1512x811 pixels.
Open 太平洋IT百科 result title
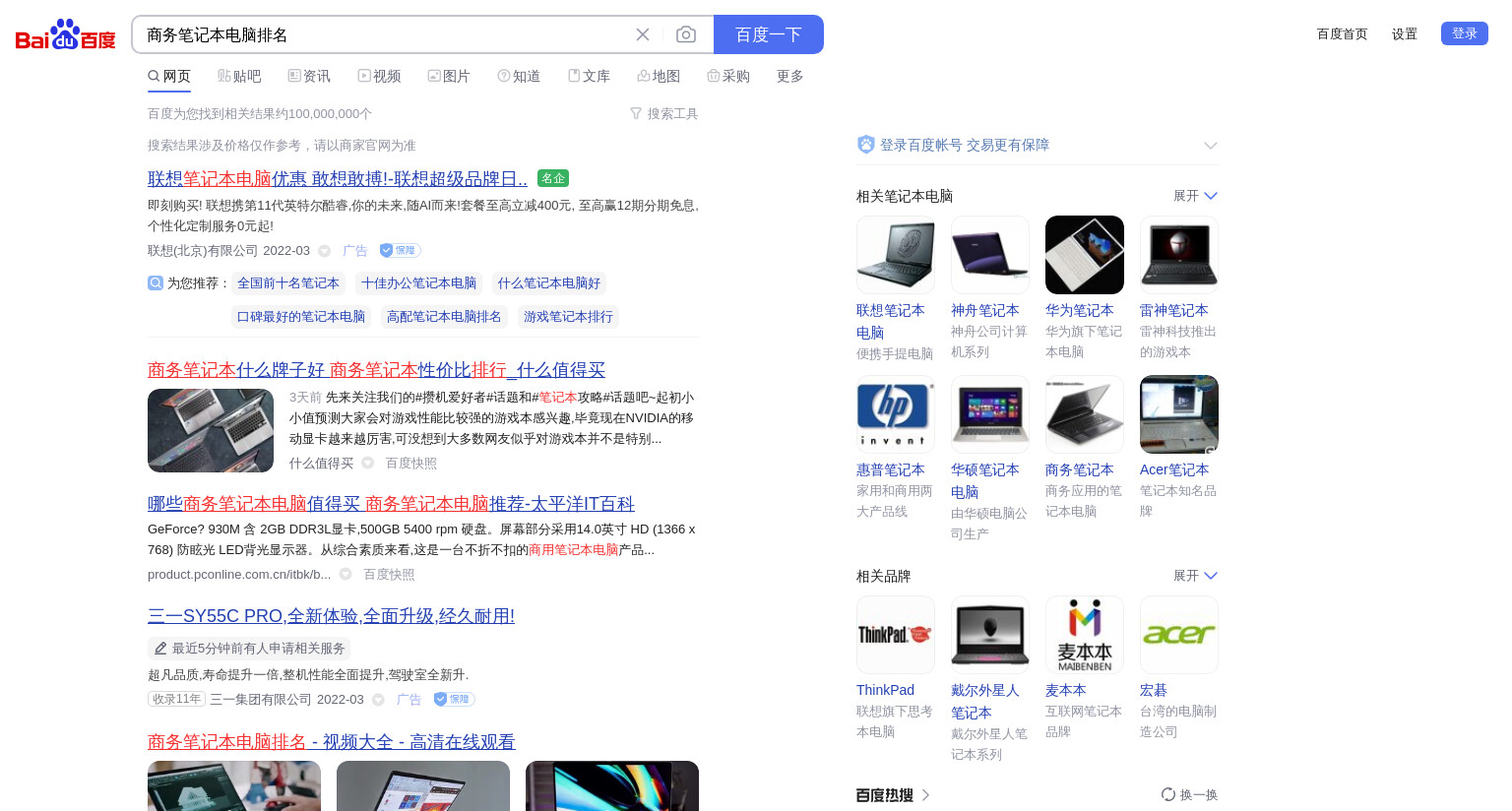tap(391, 504)
